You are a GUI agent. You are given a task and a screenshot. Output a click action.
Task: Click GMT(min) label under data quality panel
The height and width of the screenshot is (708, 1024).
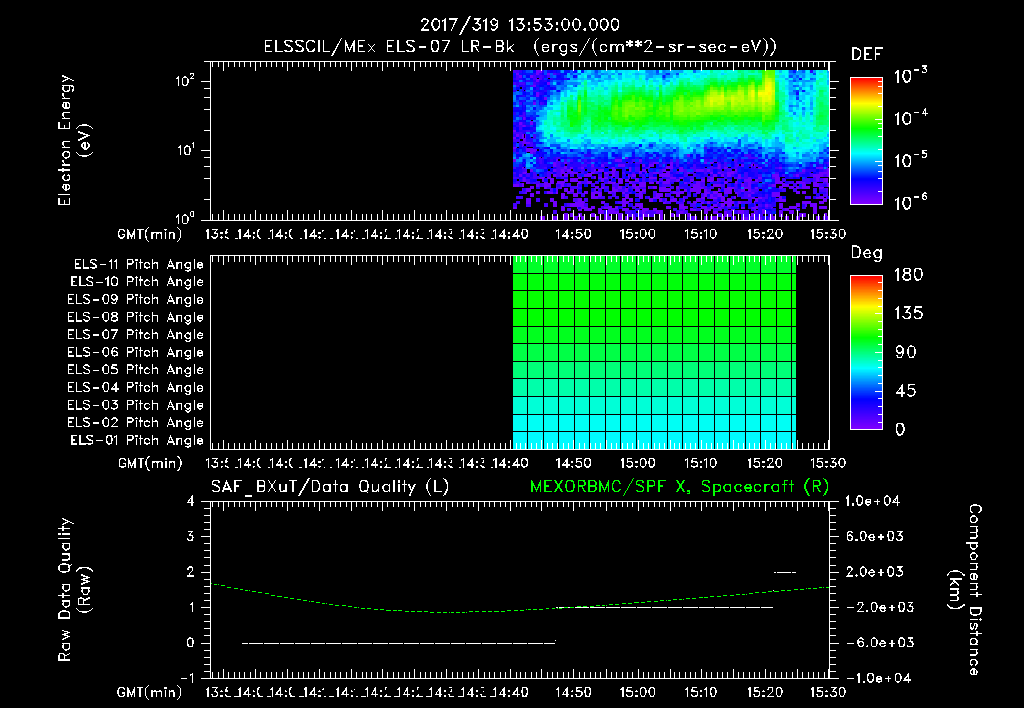pyautogui.click(x=150, y=692)
